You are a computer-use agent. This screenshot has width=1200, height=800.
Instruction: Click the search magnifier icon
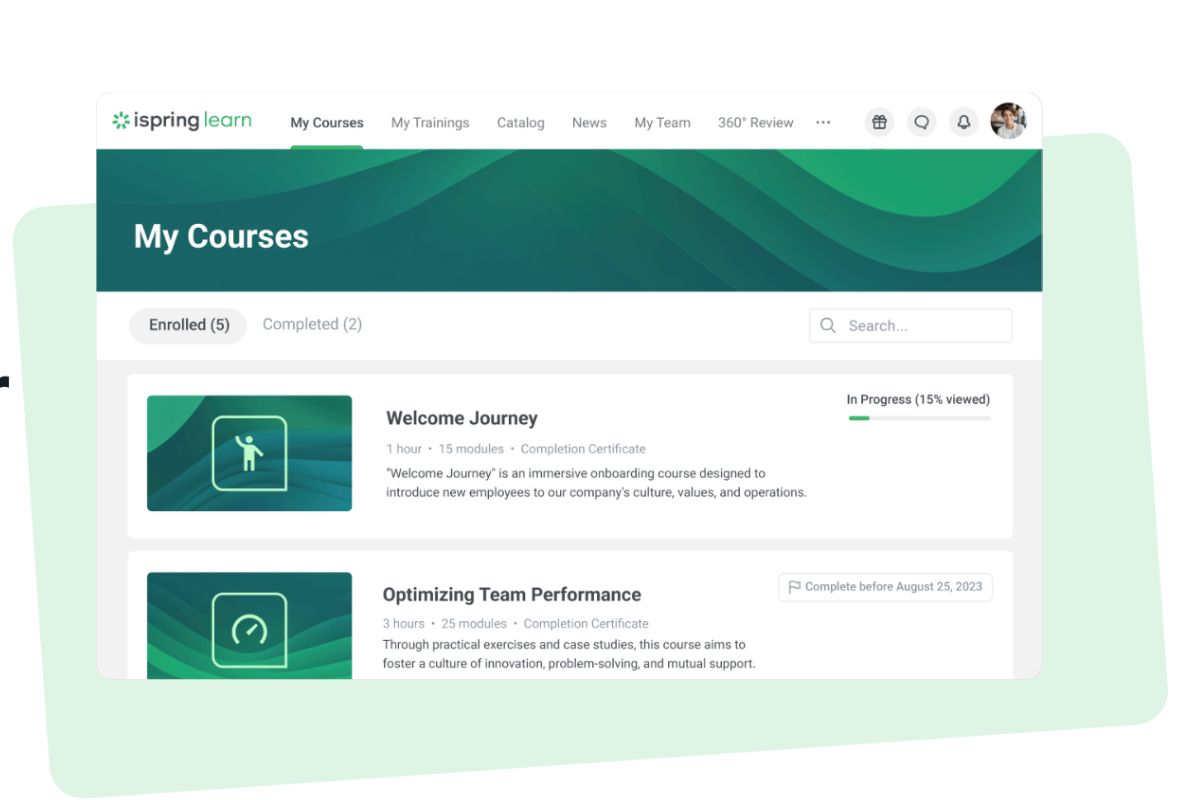click(828, 325)
